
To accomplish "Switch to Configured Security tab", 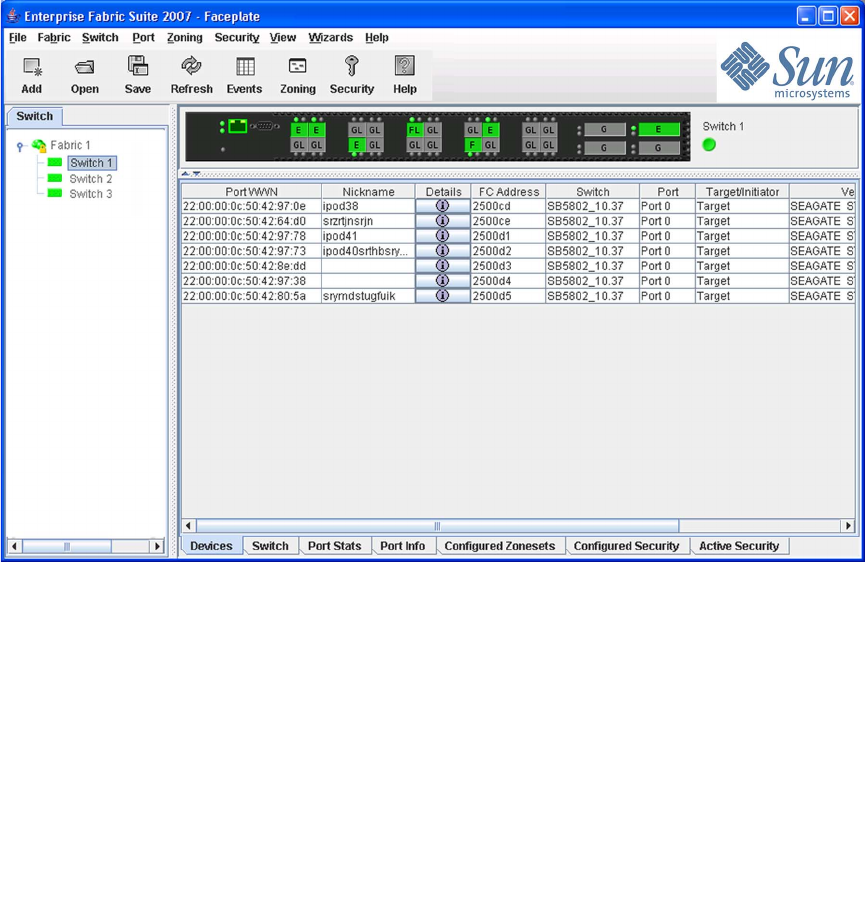I will click(626, 546).
